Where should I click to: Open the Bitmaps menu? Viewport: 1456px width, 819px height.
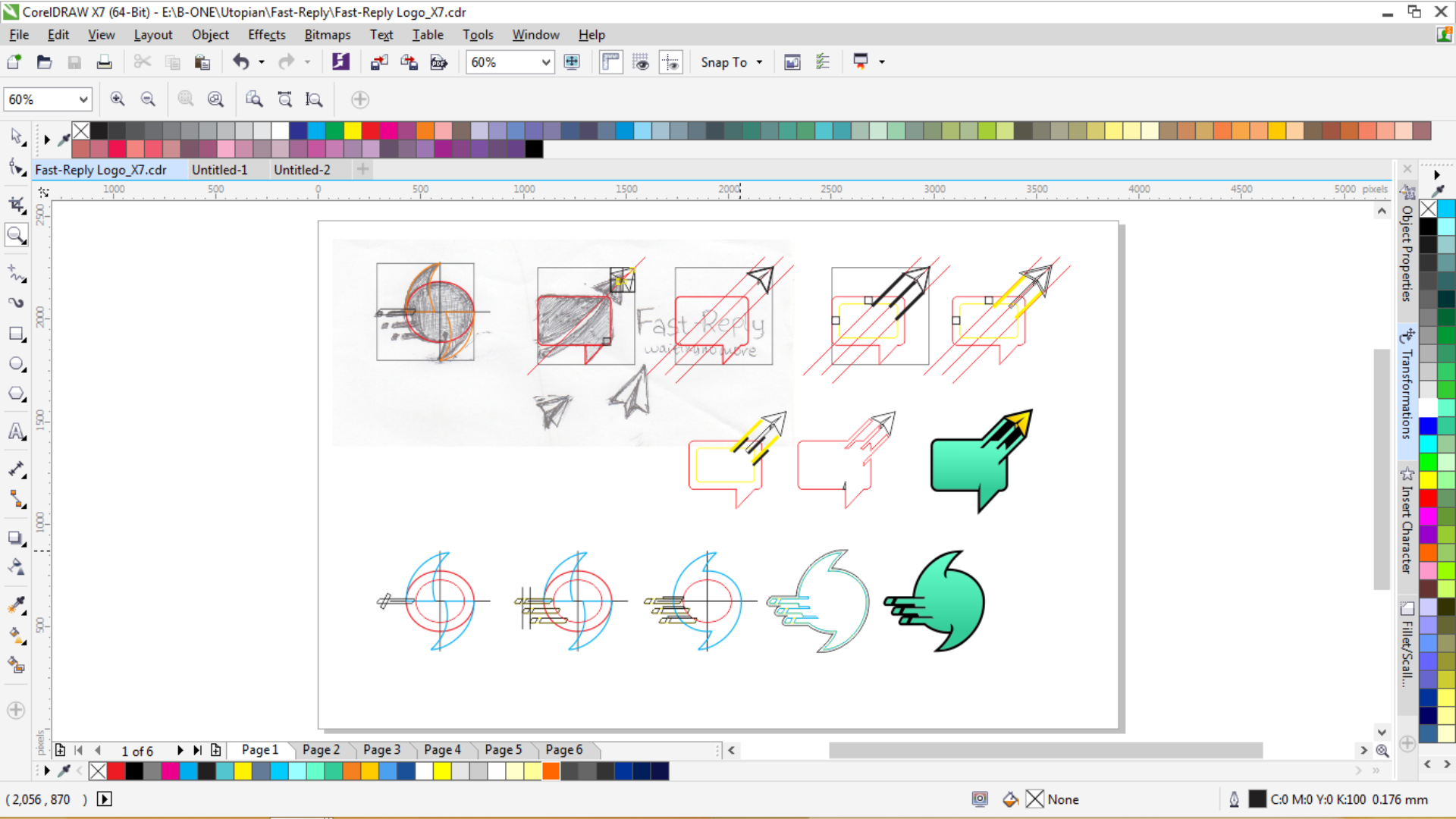[327, 35]
